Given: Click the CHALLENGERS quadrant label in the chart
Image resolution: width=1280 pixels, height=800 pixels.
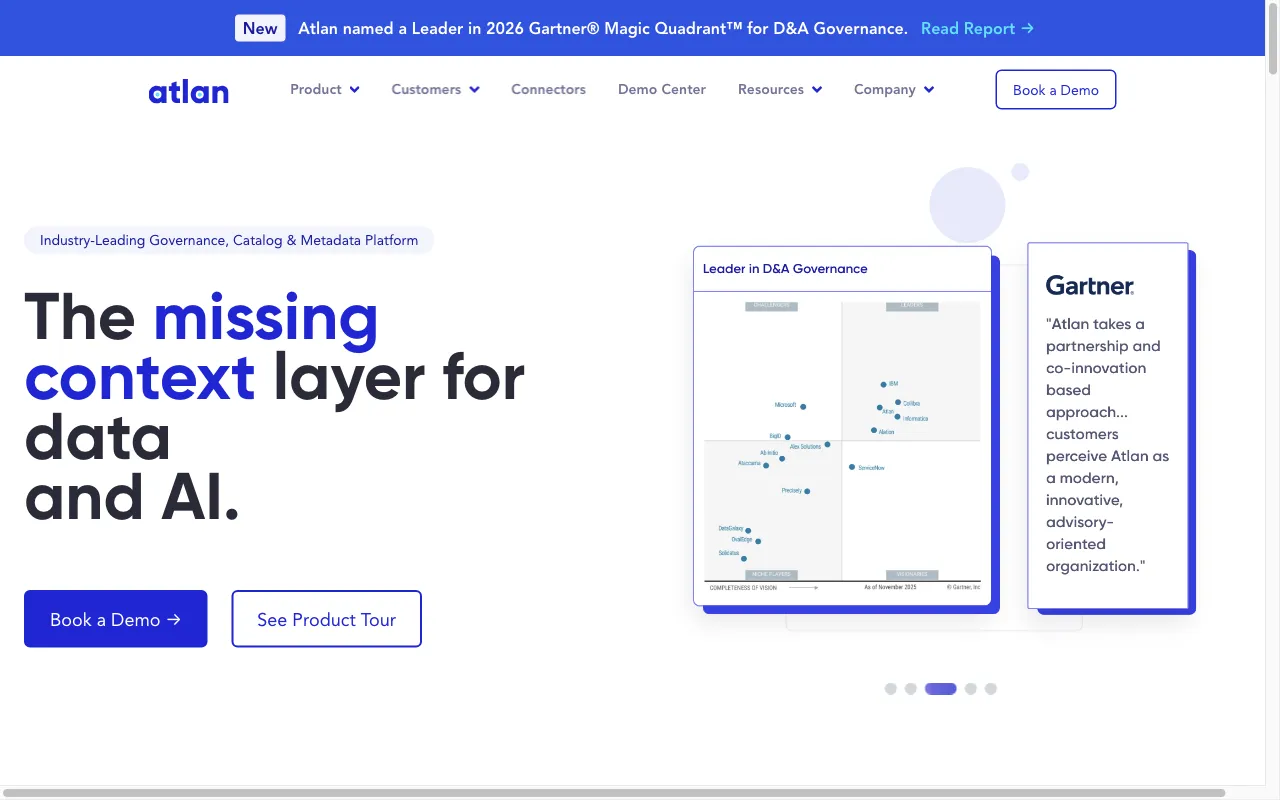Looking at the screenshot, I should [771, 306].
